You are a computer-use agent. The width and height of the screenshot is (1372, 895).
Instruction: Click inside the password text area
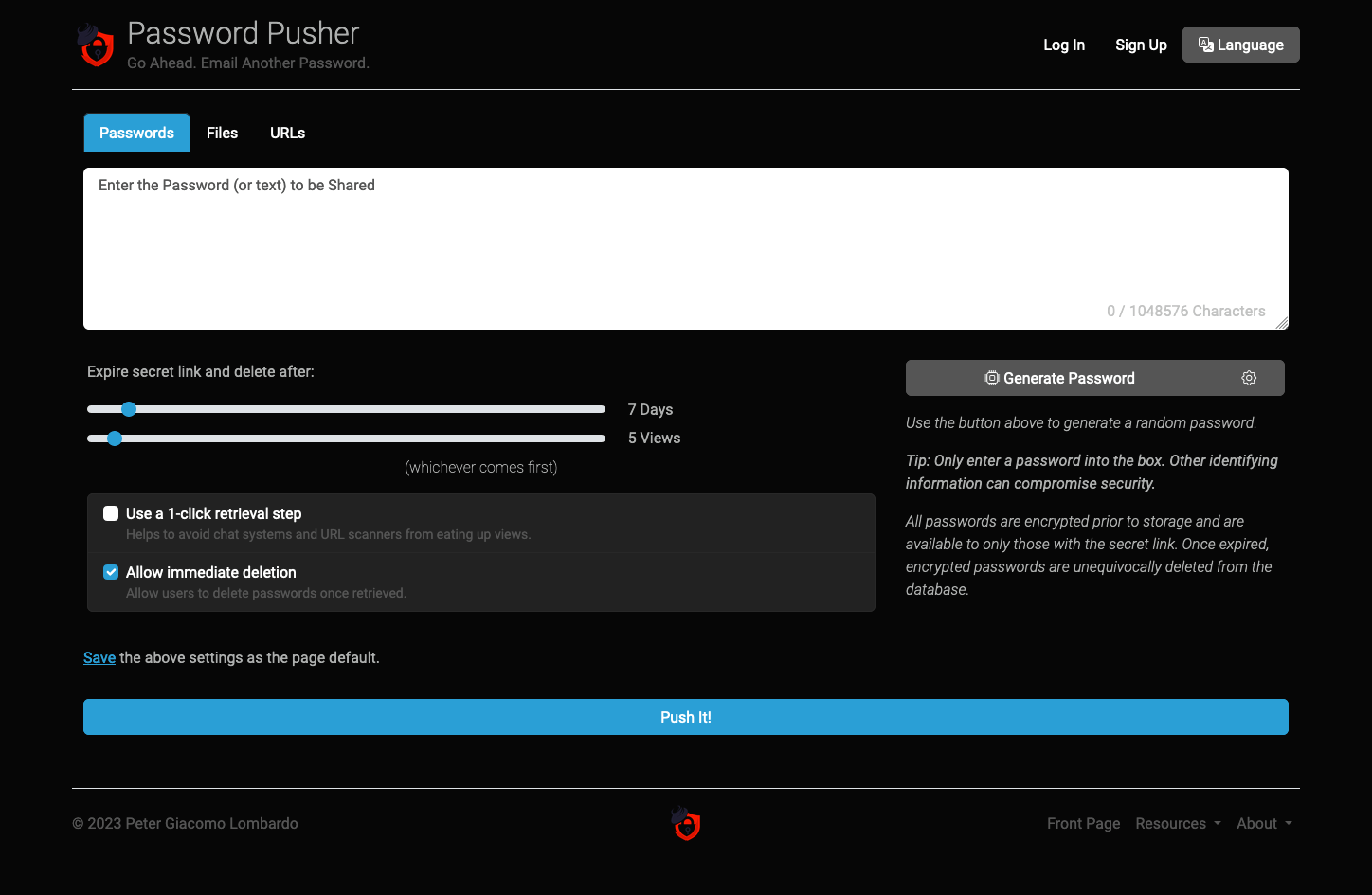tap(686, 249)
